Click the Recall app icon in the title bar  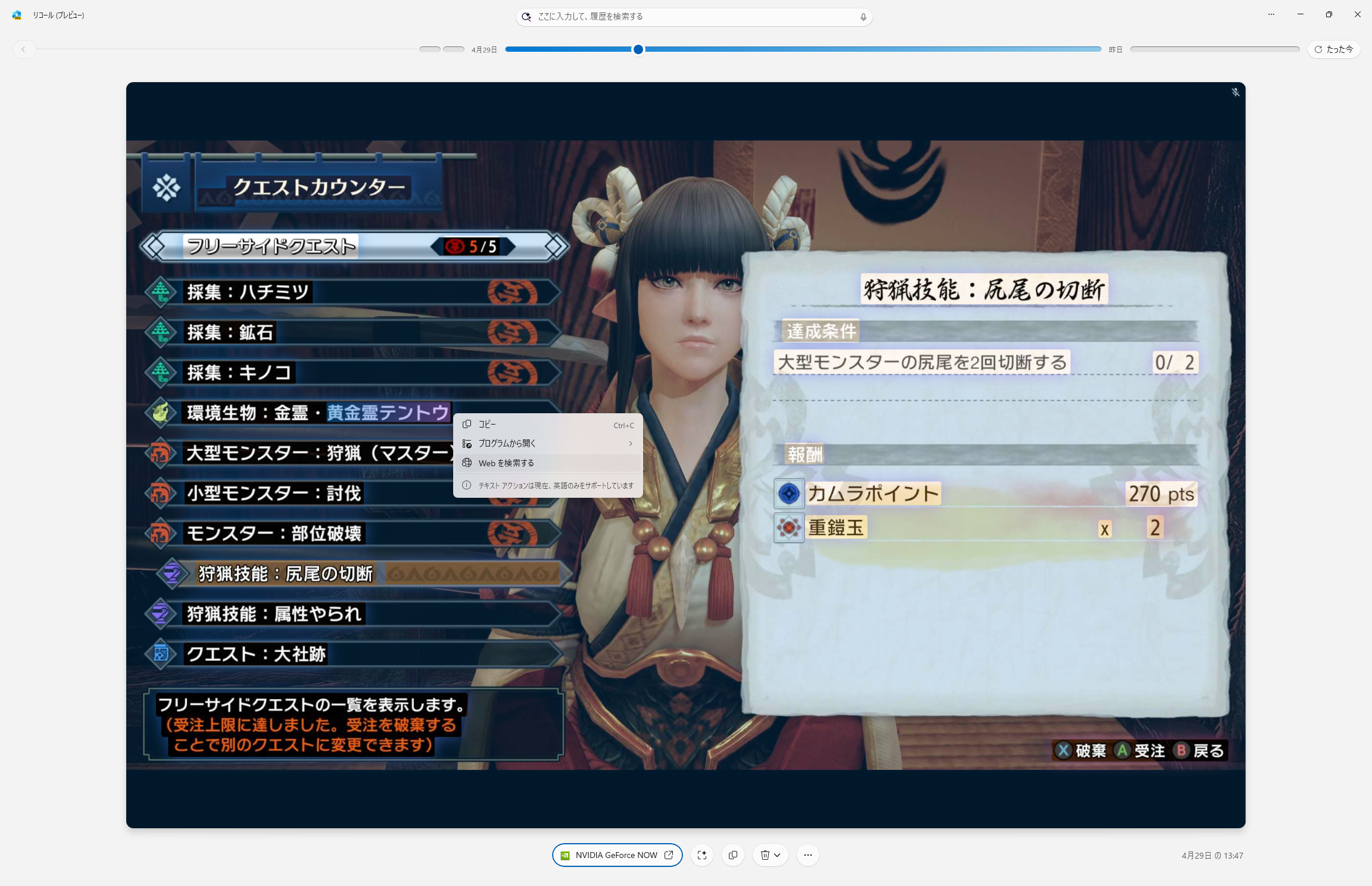[x=16, y=15]
